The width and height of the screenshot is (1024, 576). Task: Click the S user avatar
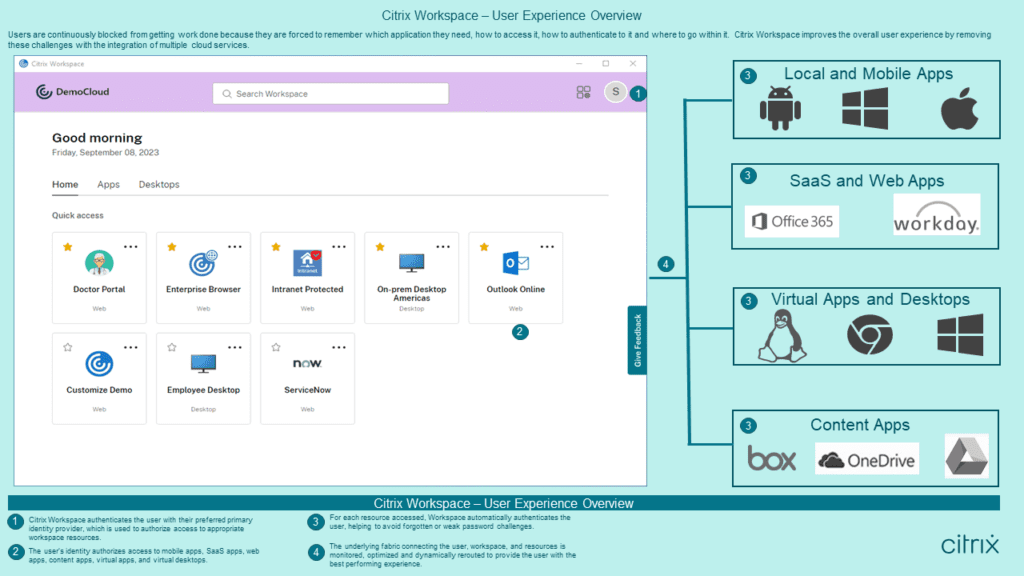click(615, 92)
